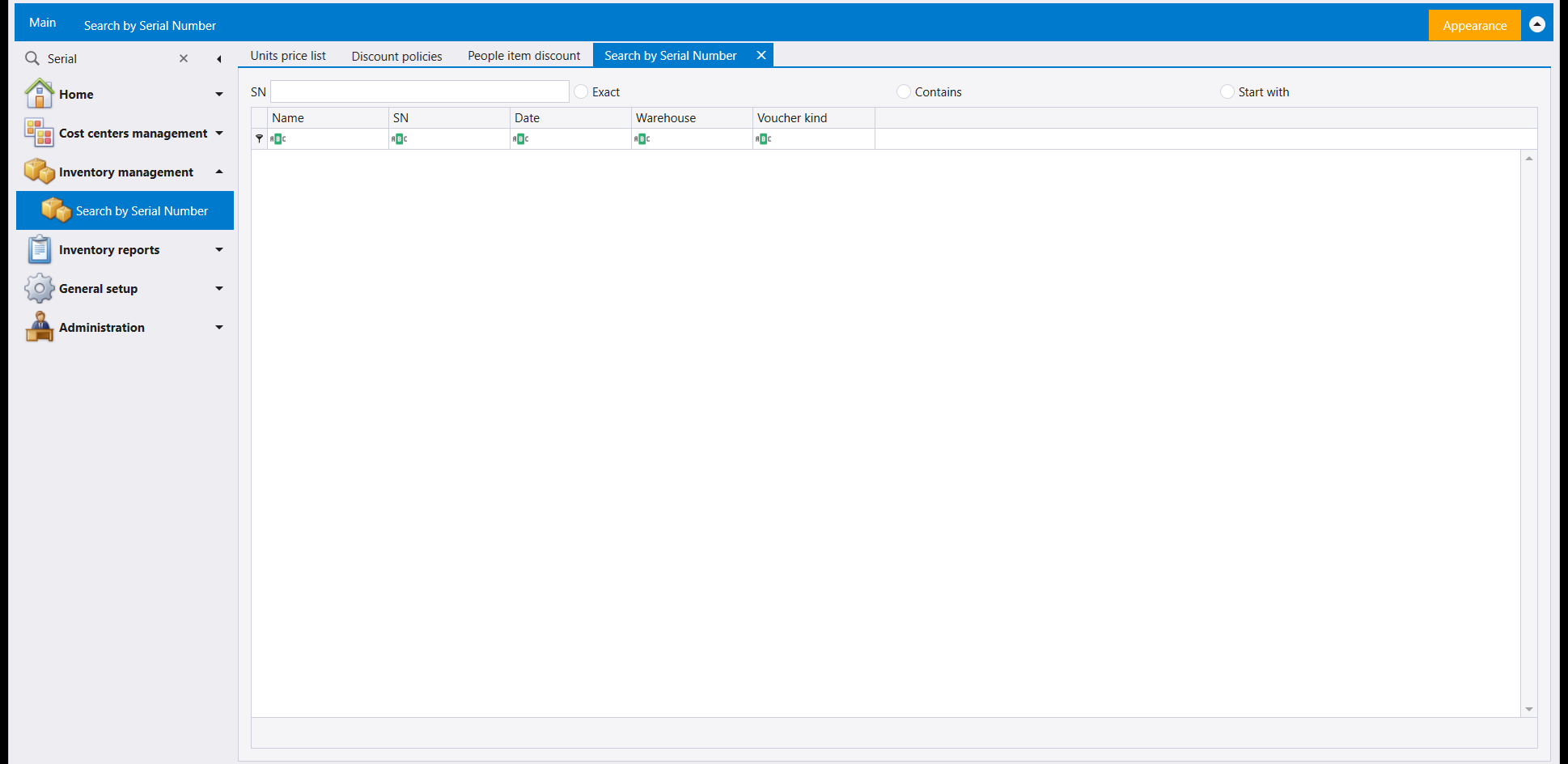Viewport: 1568px width, 764px height.
Task: Expand the Home menu group arrow
Action: [219, 94]
